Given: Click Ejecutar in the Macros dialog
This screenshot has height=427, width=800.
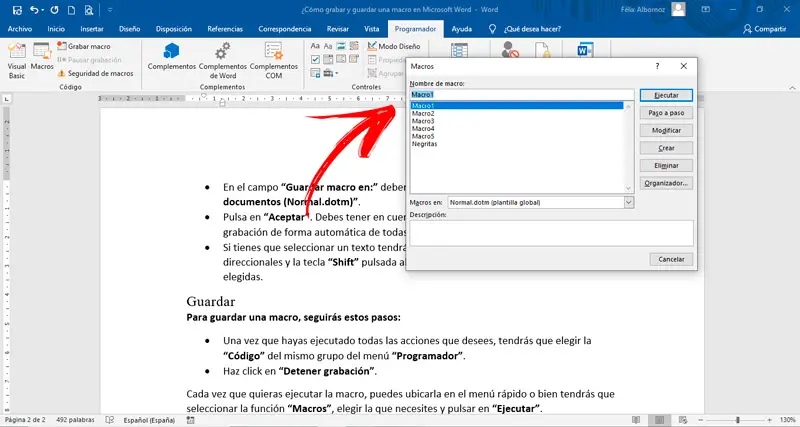Looking at the screenshot, I should pyautogui.click(x=666, y=95).
